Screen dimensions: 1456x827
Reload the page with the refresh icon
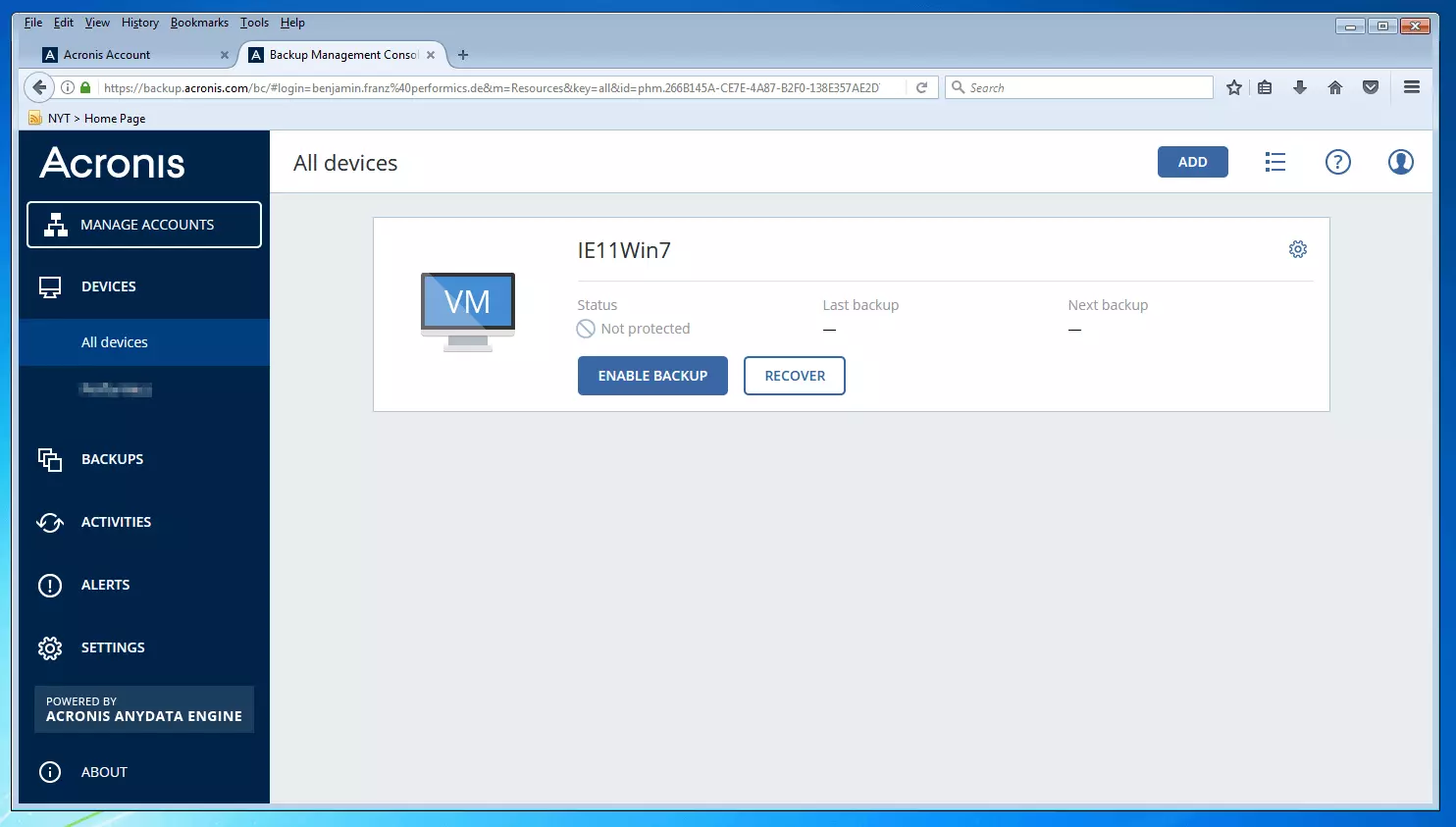coord(921,87)
